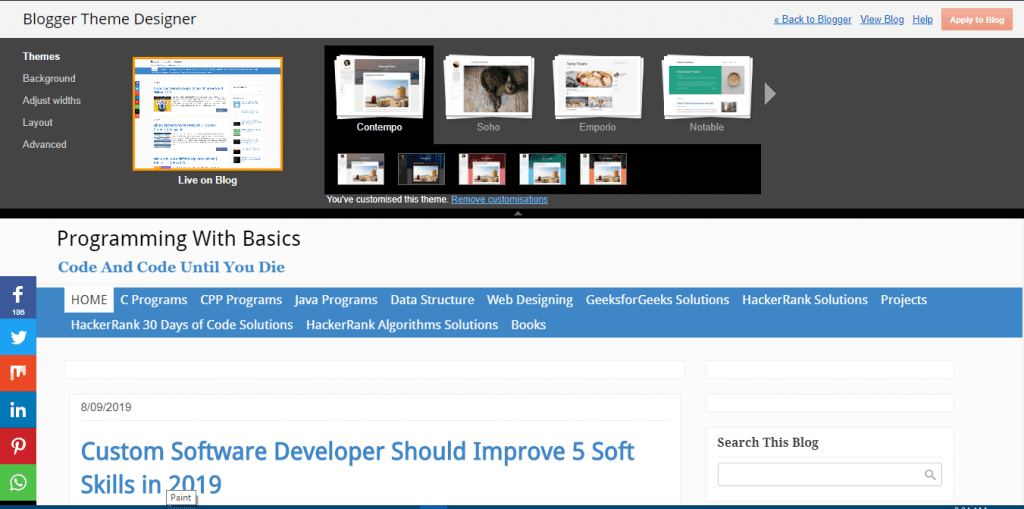Click Apply to Blog button
This screenshot has height=509, width=1024.
tap(977, 20)
